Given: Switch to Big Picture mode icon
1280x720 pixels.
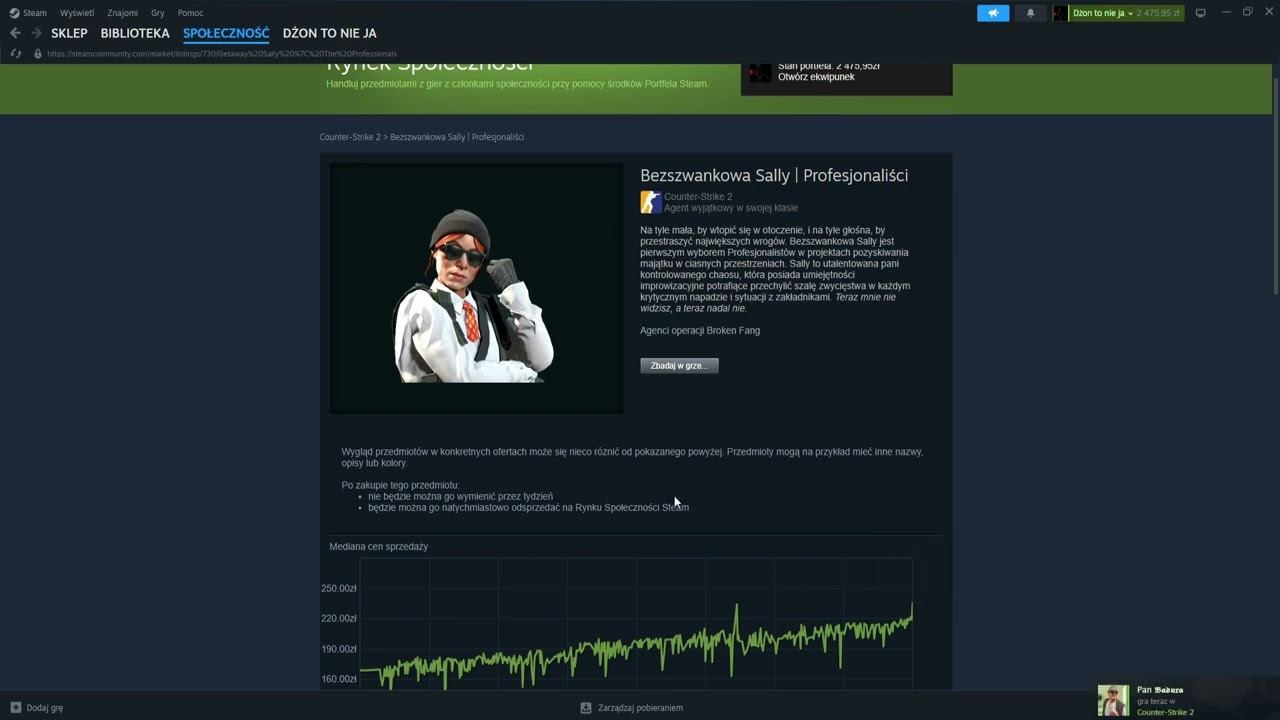Looking at the screenshot, I should [x=1201, y=13].
